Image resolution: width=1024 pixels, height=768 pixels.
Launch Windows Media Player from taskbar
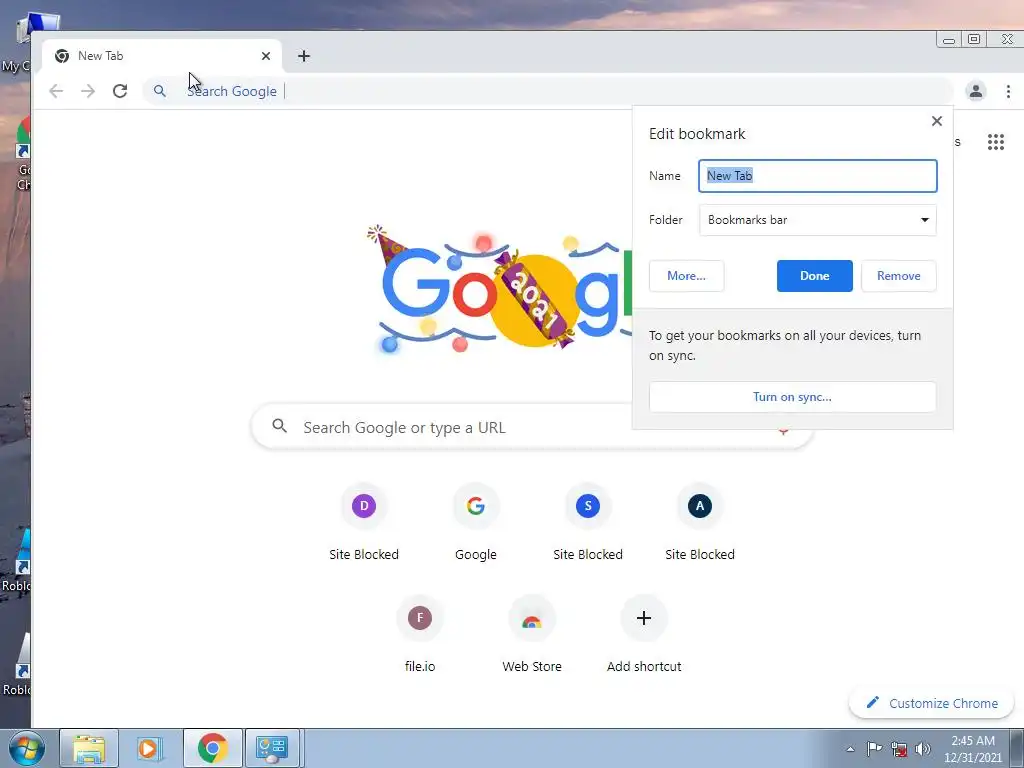[x=150, y=748]
